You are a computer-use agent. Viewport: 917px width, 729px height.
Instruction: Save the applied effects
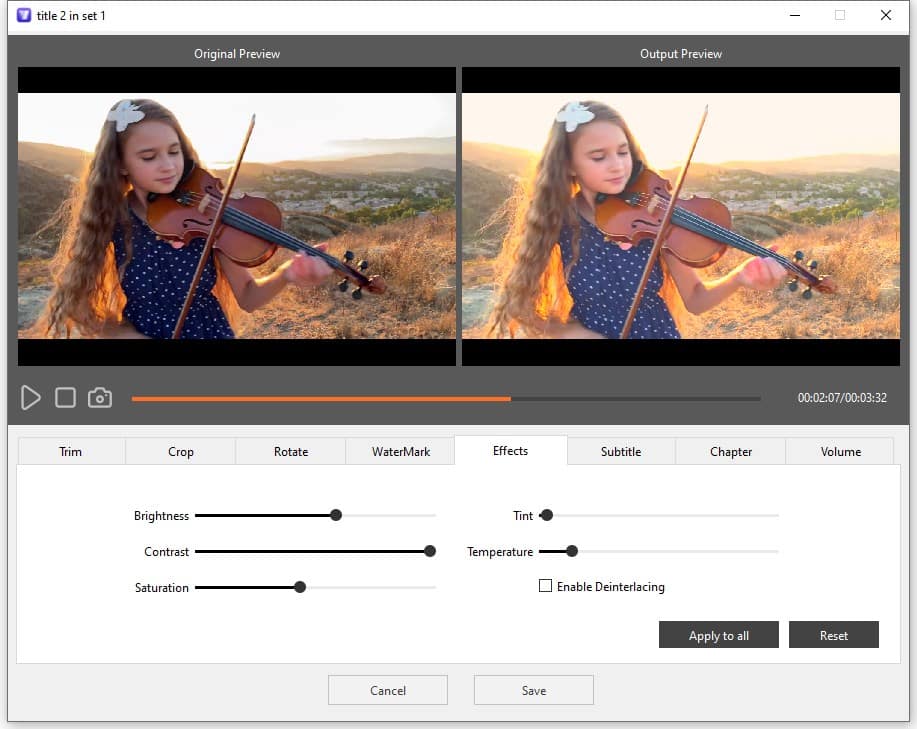(533, 689)
